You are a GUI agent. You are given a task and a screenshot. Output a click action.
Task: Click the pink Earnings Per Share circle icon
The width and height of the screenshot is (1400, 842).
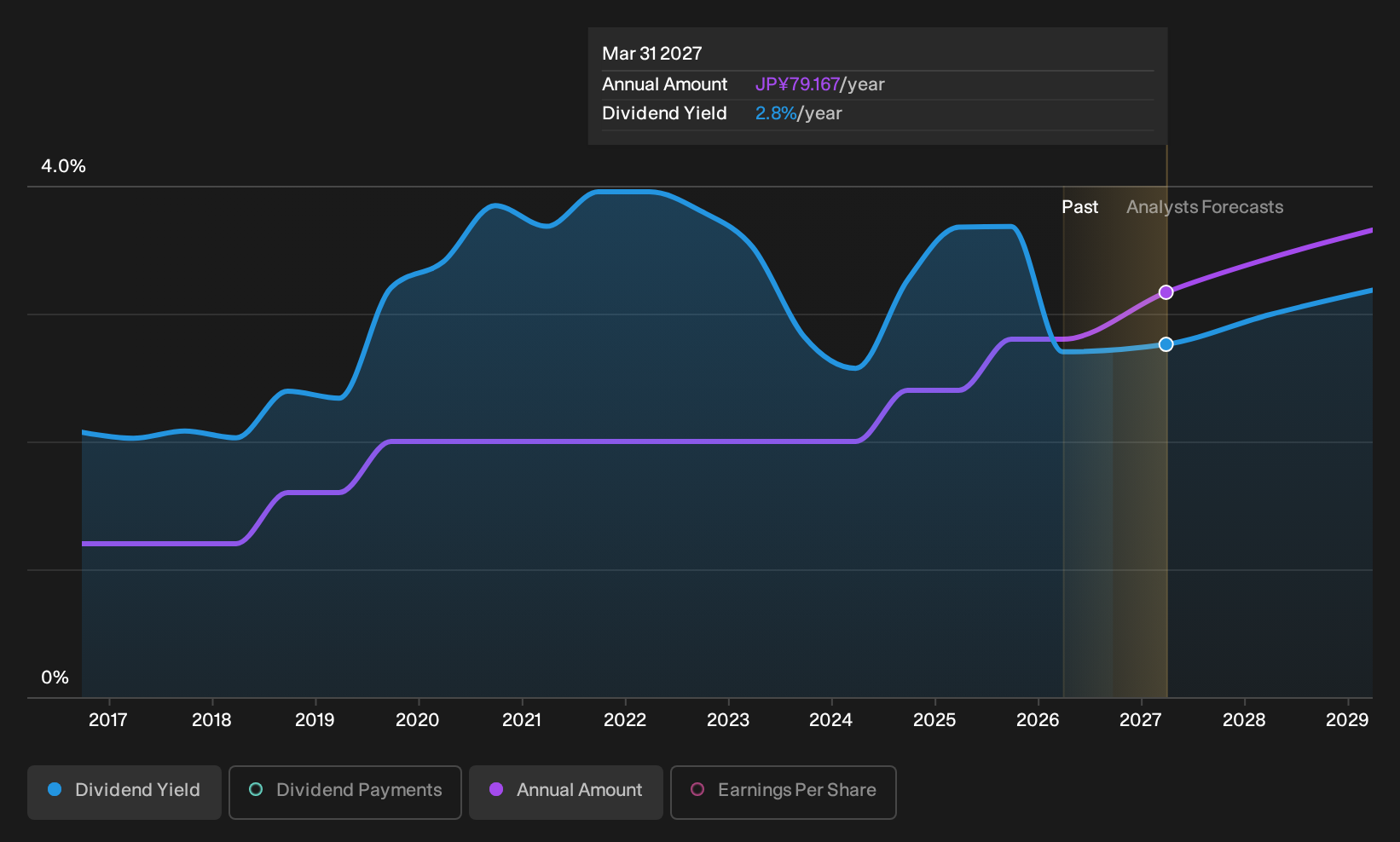697,789
